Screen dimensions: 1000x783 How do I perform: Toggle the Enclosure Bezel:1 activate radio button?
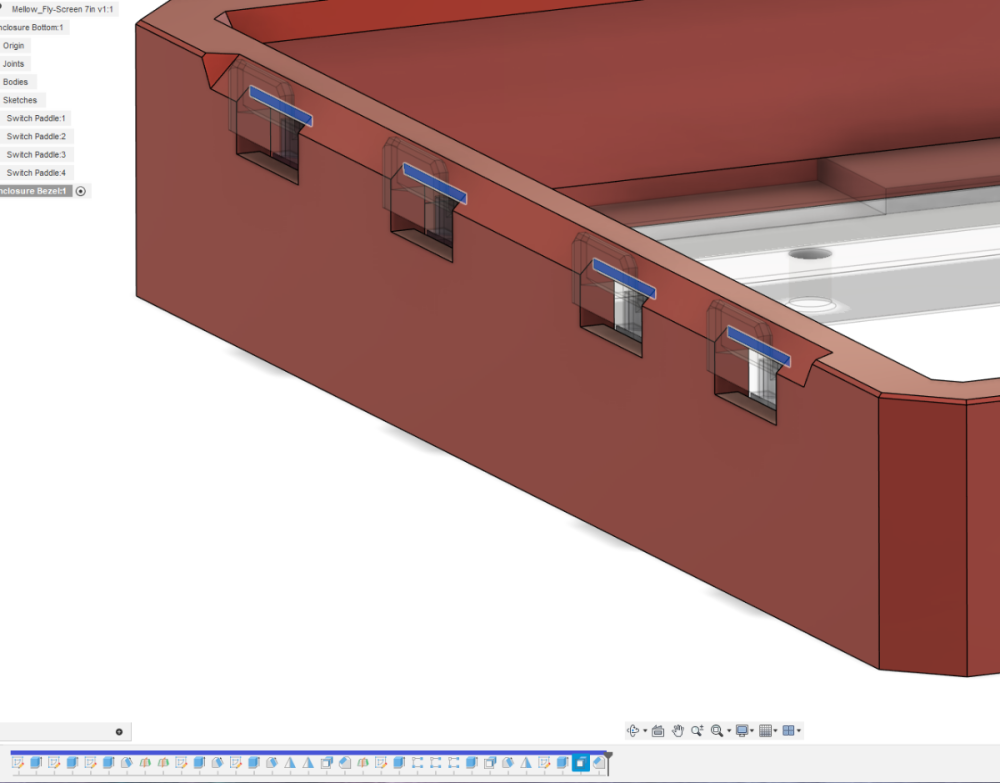coord(81,191)
